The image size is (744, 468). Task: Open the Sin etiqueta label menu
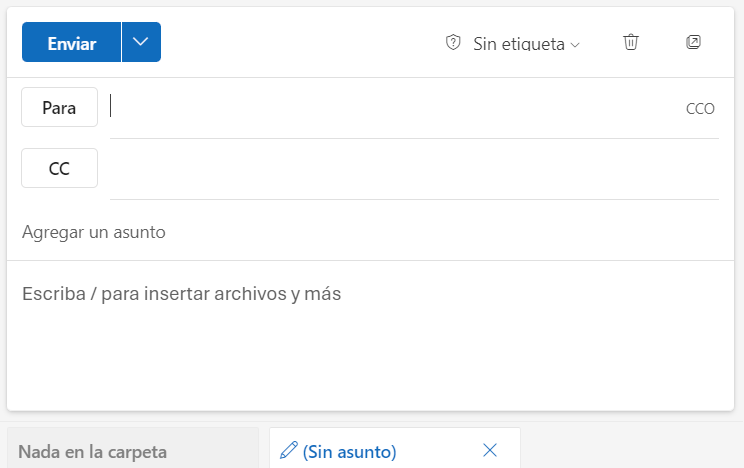click(x=518, y=44)
